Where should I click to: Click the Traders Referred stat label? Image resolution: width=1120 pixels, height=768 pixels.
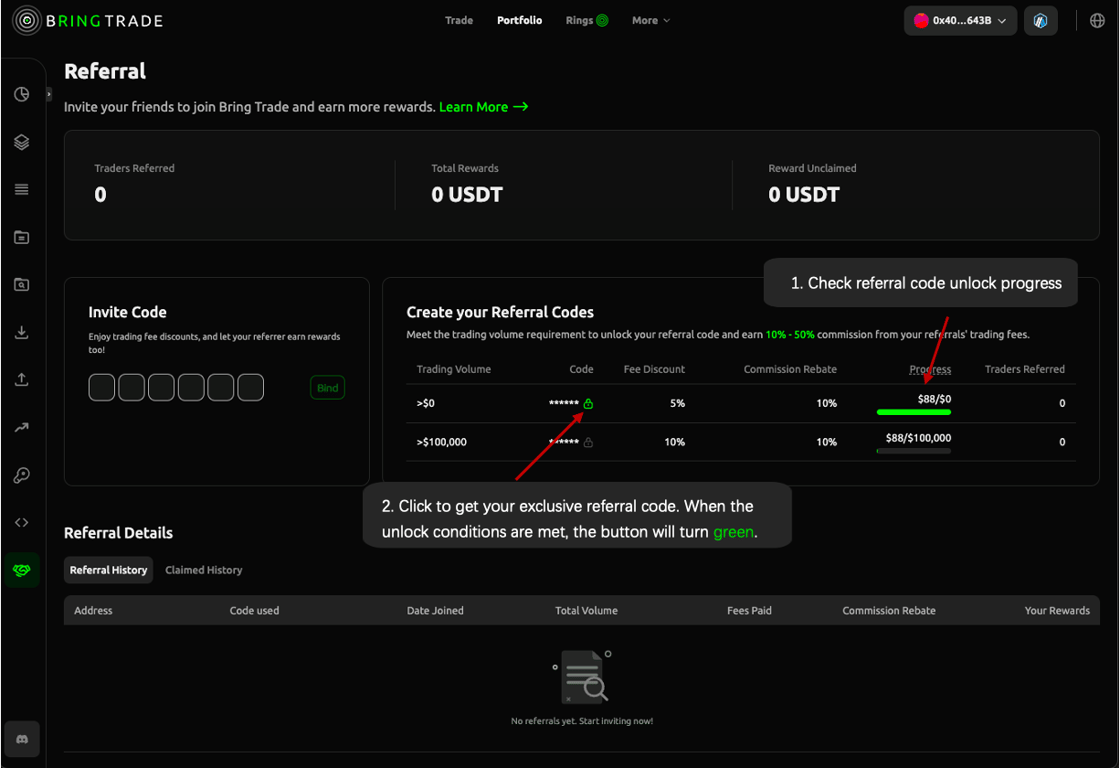pyautogui.click(x=134, y=169)
